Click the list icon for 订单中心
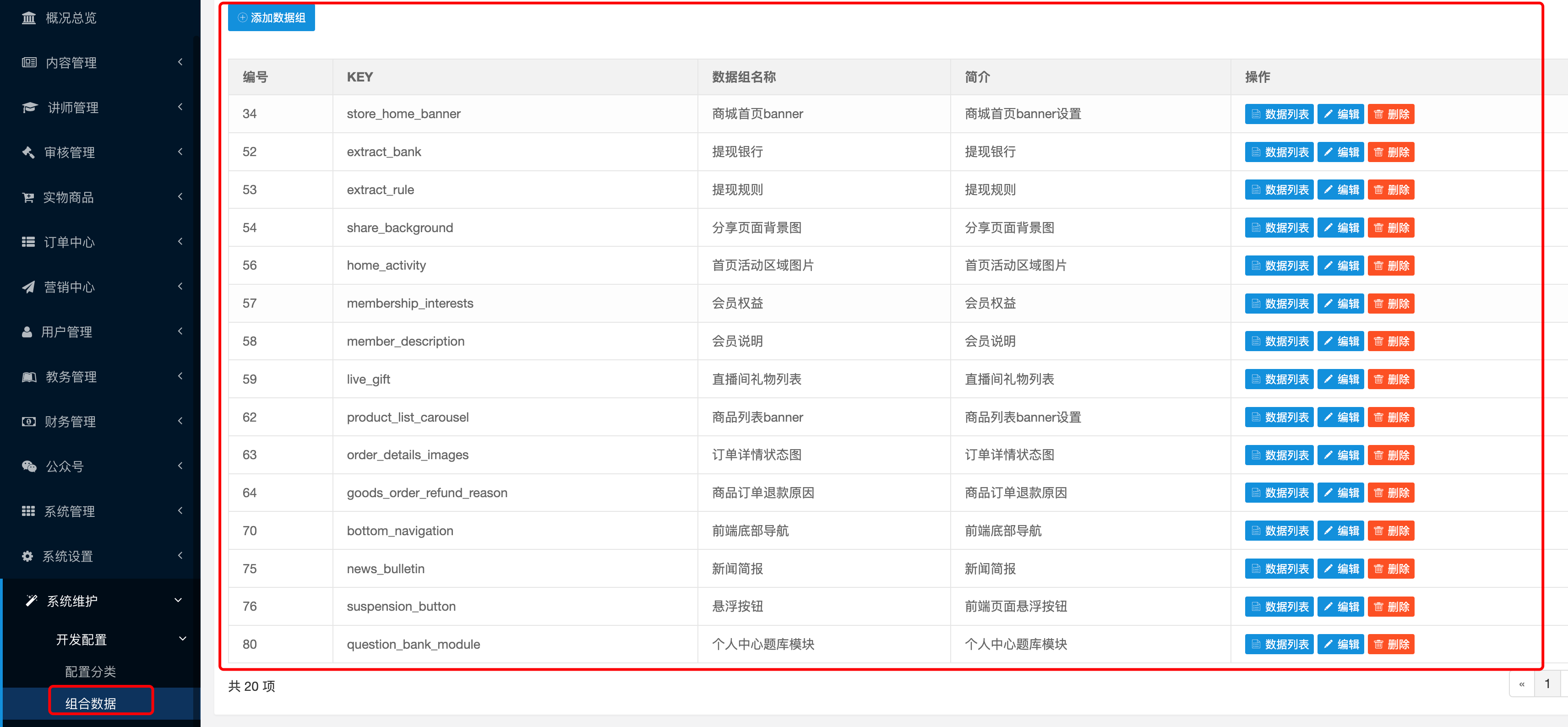This screenshot has width=1568, height=727. (x=28, y=242)
